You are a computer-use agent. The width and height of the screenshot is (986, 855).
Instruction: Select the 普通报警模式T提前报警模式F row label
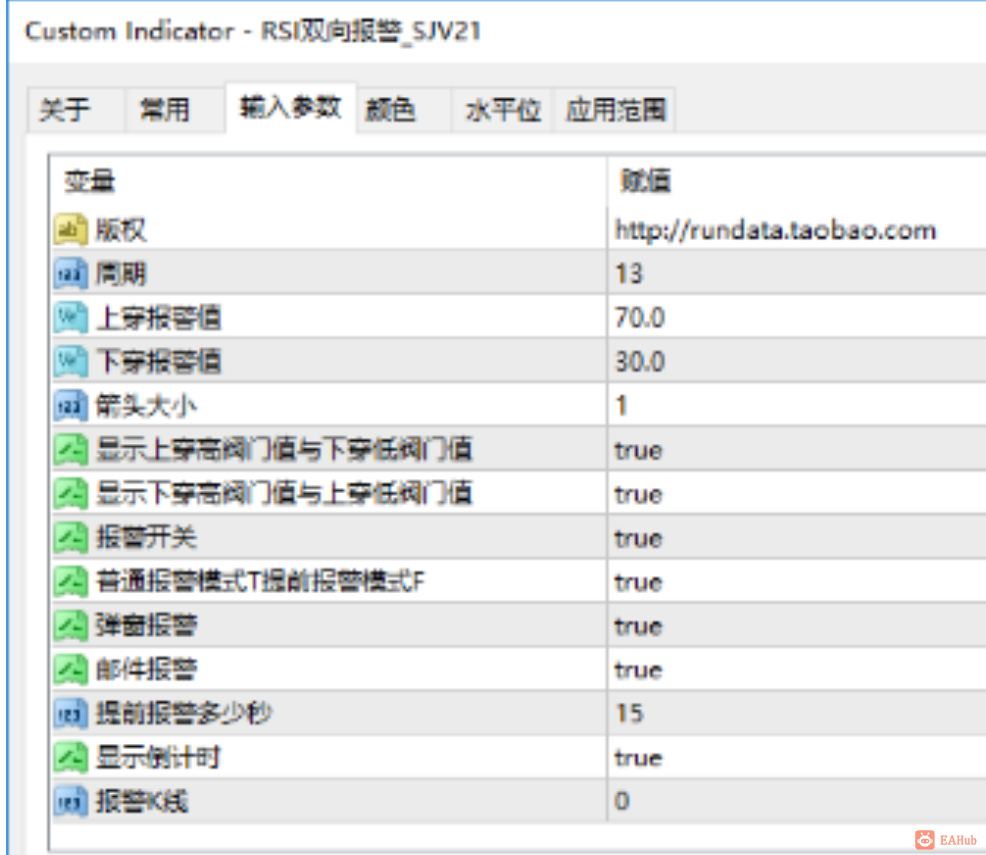pyautogui.click(x=260, y=582)
